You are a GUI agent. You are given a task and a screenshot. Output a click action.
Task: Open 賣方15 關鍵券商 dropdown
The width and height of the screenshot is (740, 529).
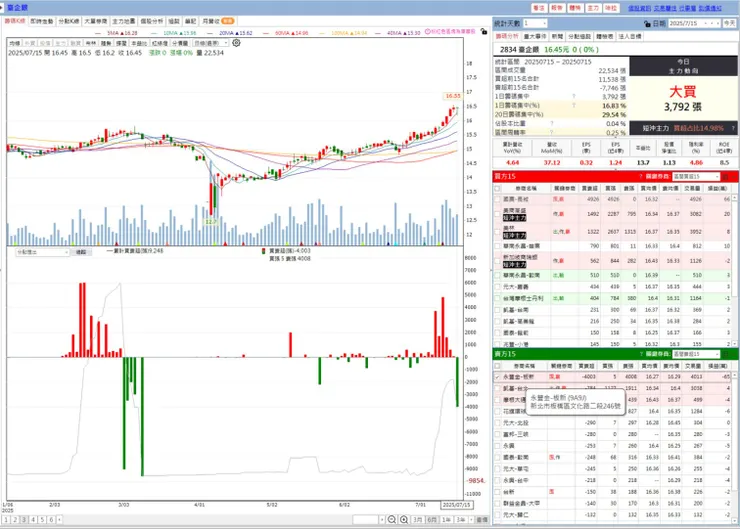tap(696, 354)
